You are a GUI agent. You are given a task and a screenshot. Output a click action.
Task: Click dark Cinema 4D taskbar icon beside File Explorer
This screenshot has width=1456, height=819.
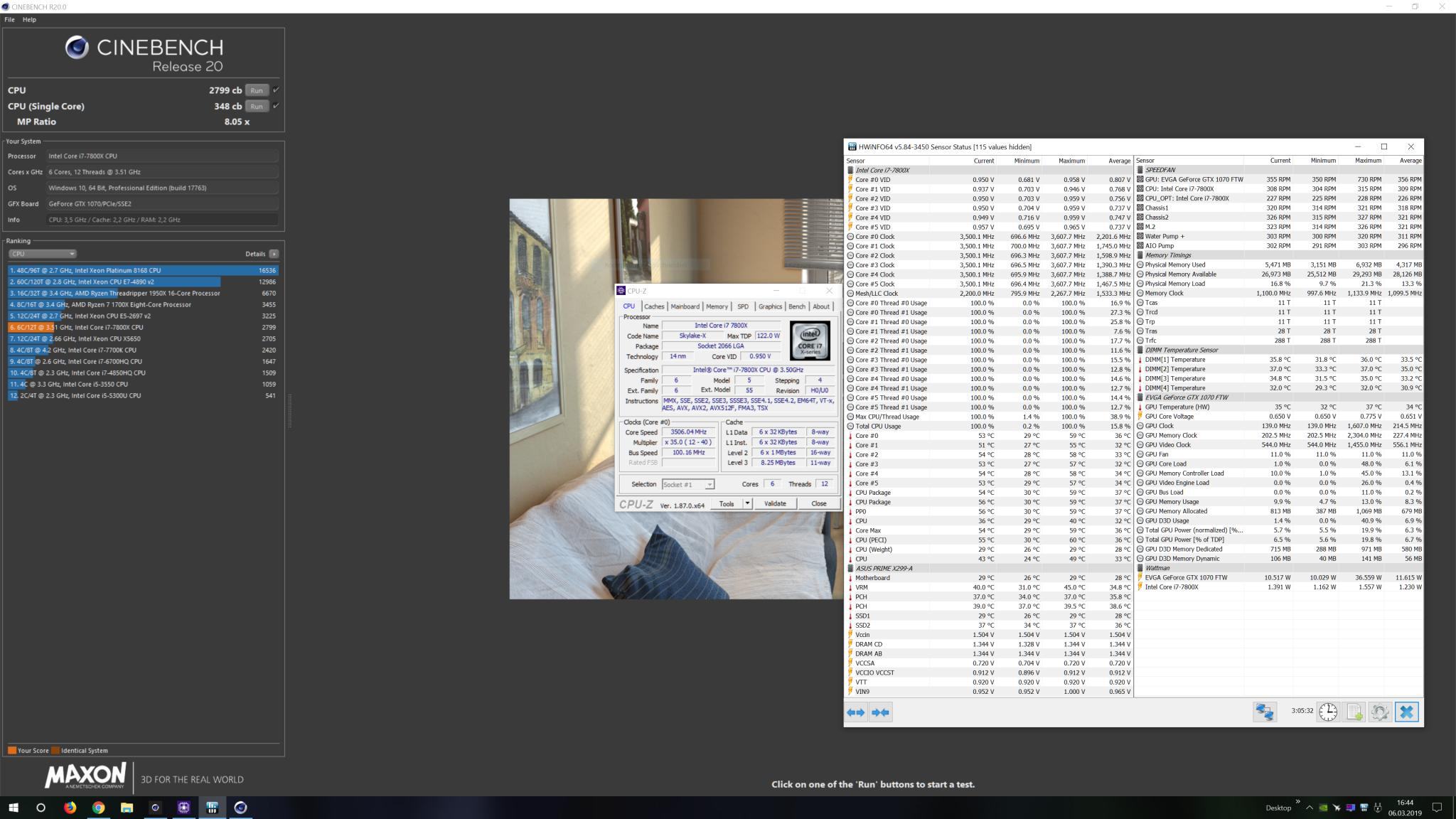[155, 808]
